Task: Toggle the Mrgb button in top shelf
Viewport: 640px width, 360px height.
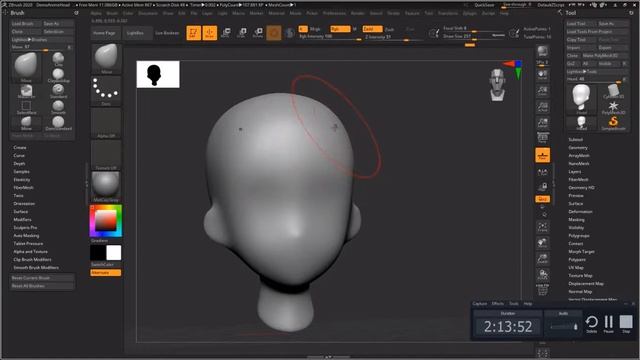Action: click(316, 29)
